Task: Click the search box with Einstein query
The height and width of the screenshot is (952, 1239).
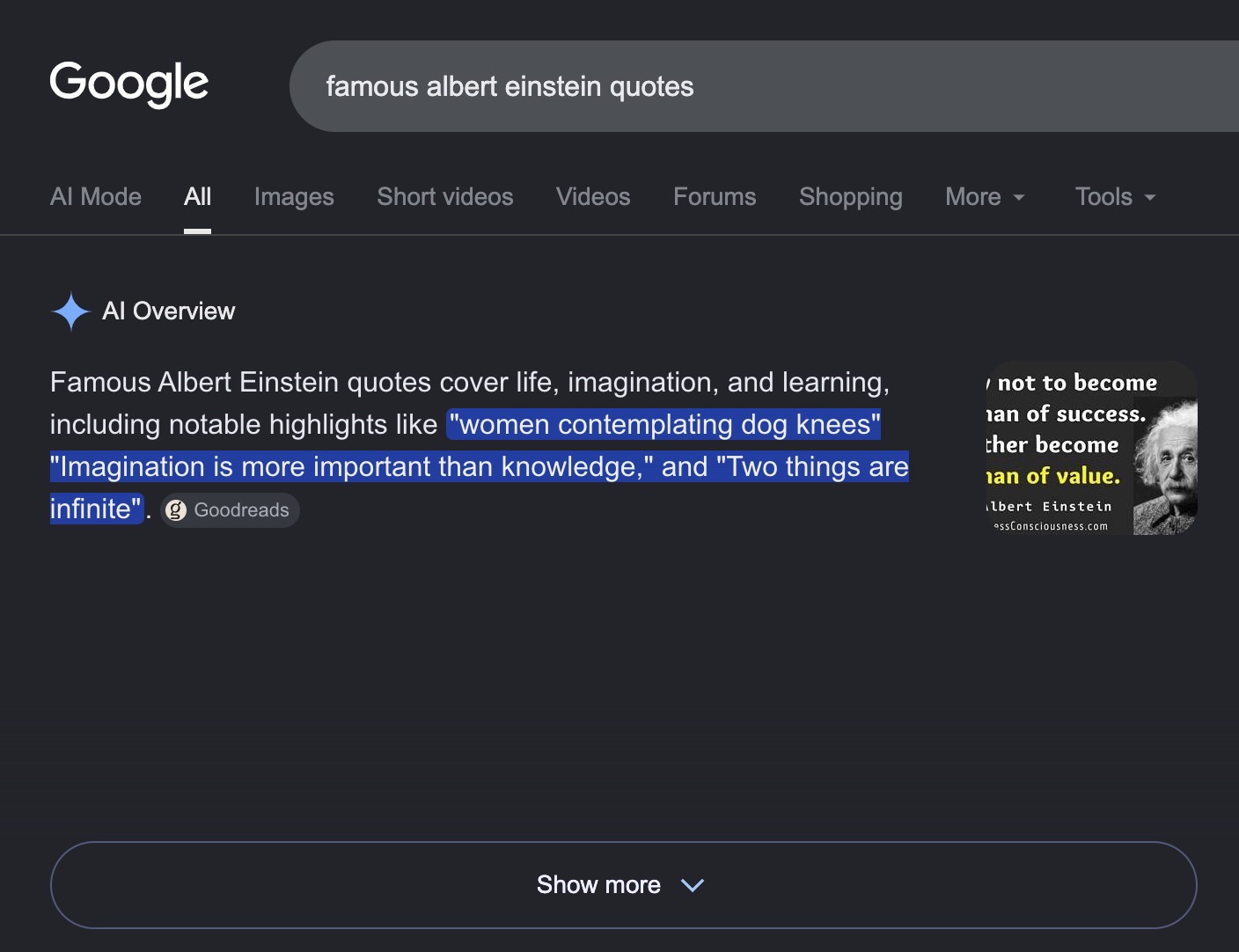Action: 764,86
